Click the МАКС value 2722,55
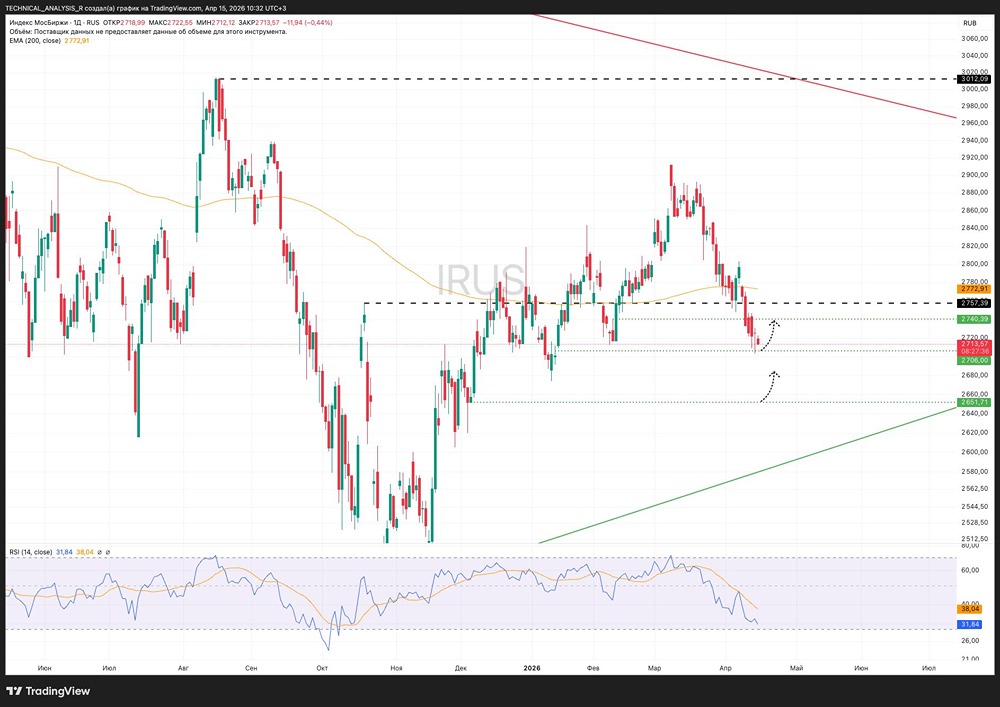This screenshot has width=1000, height=707. (x=180, y=23)
